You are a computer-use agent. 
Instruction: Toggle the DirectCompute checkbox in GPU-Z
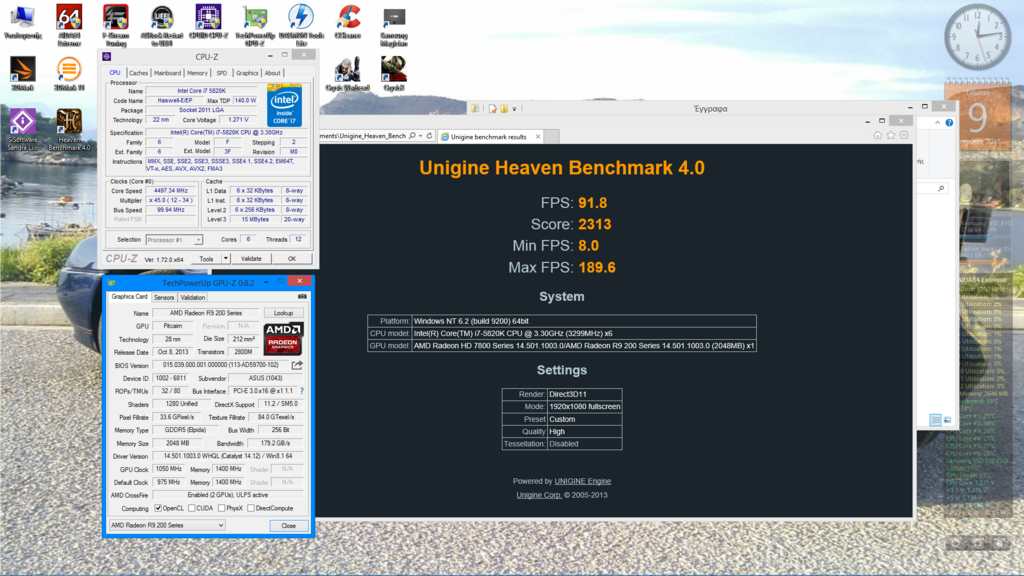(x=251, y=508)
